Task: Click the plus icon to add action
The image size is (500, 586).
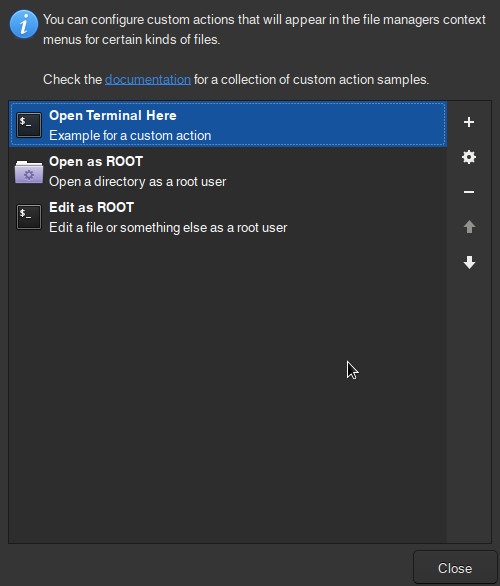Action: point(469,122)
